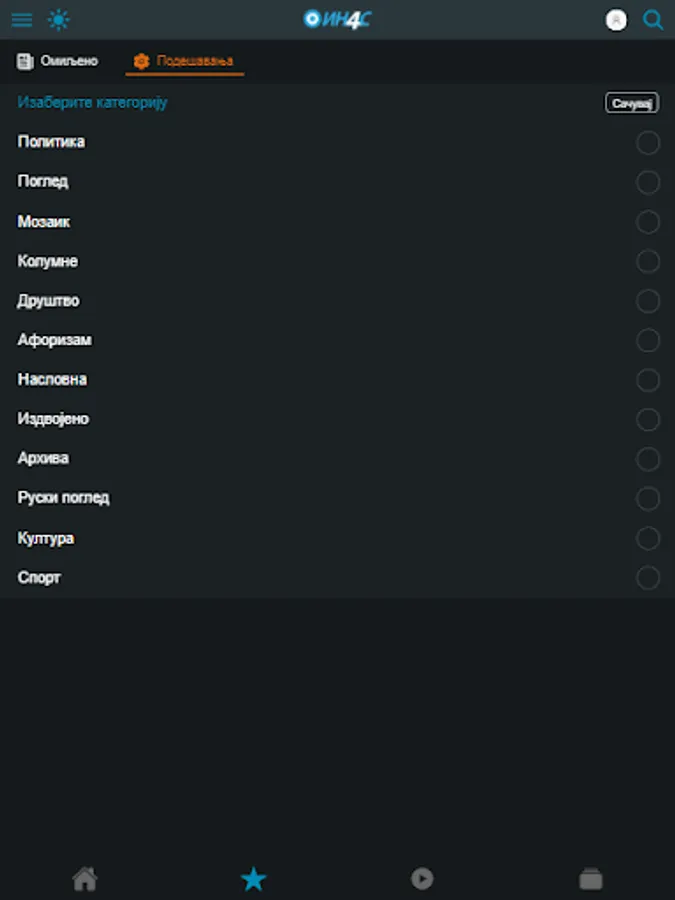Select the Мозаик category radio button

pos(648,222)
